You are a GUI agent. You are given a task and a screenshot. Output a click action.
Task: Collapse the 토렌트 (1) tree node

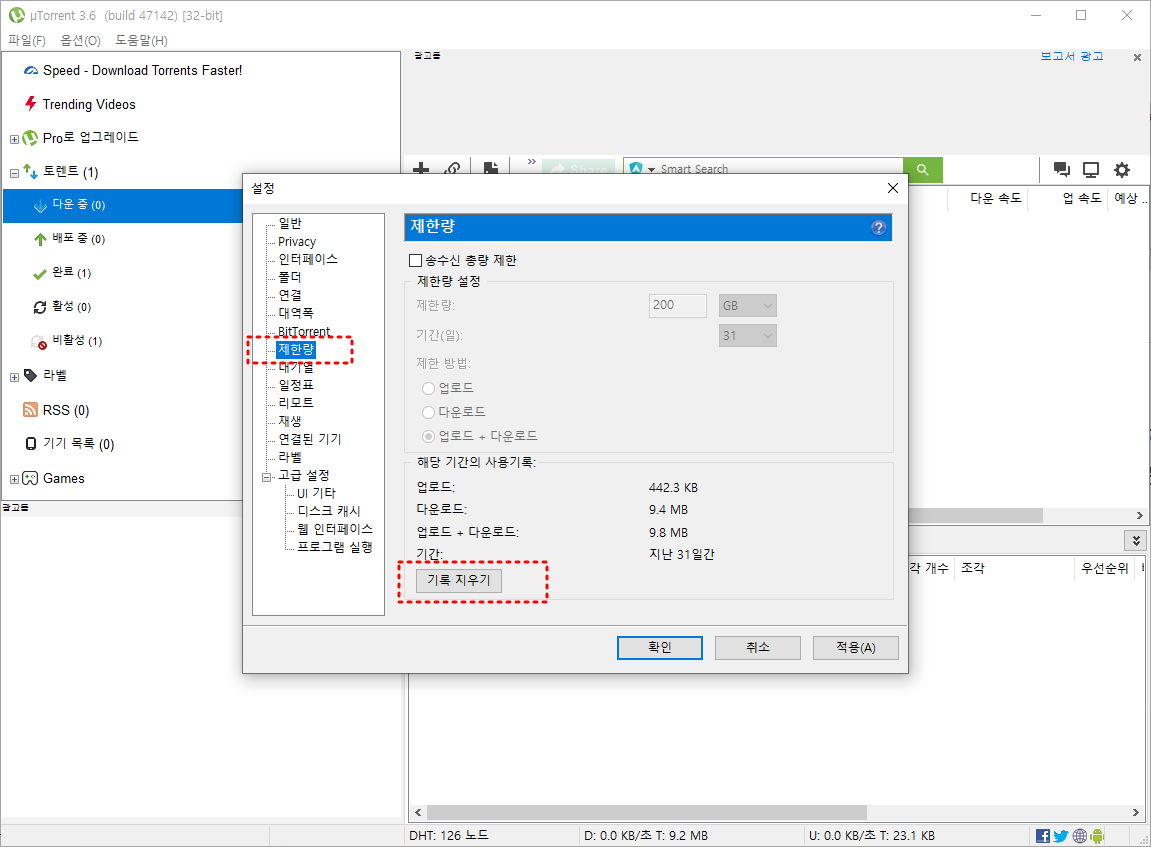14,173
